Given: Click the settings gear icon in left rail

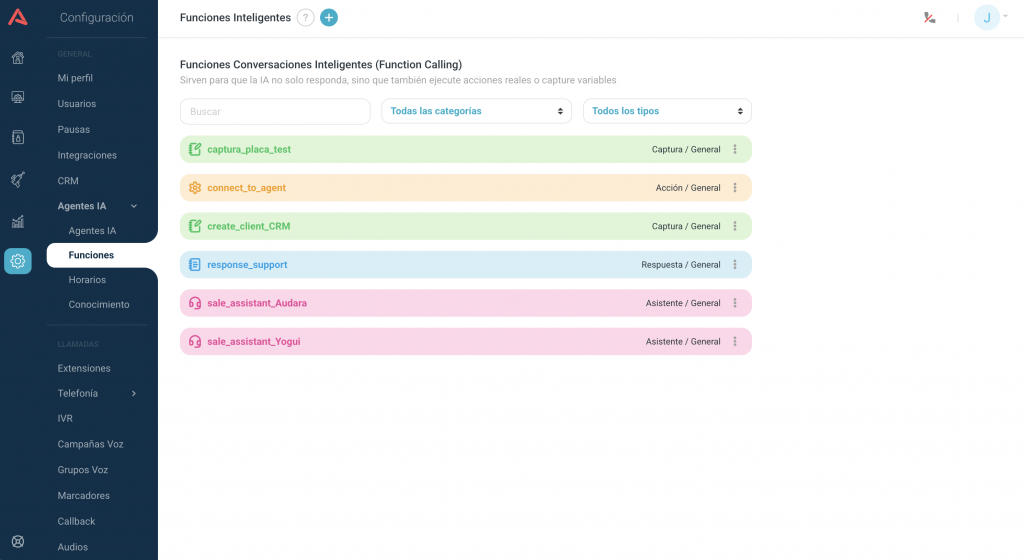Looking at the screenshot, I should click(17, 261).
